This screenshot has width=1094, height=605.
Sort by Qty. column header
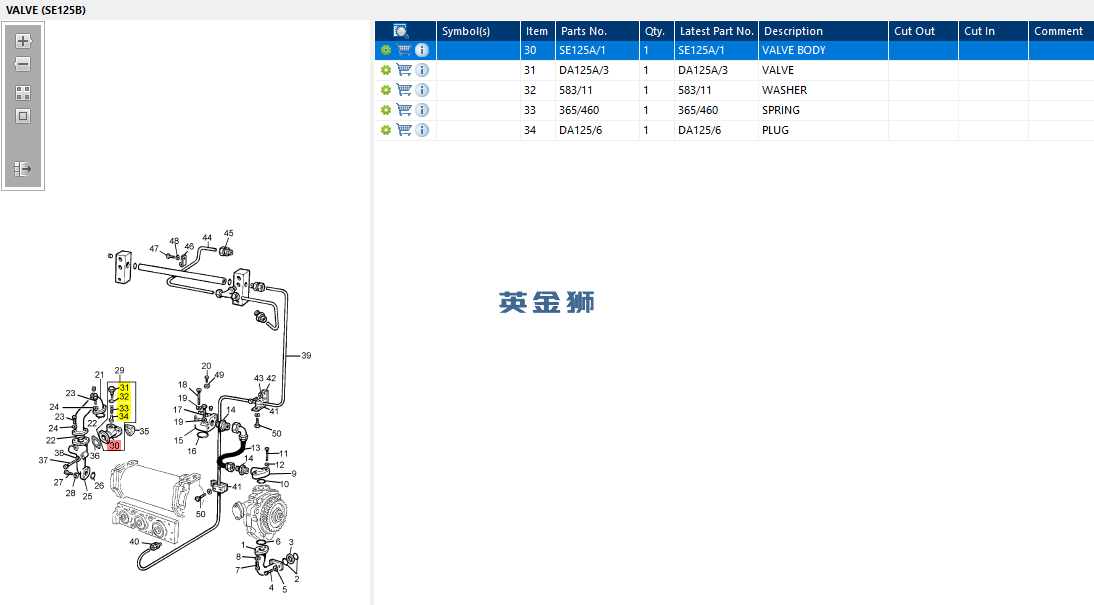657,31
